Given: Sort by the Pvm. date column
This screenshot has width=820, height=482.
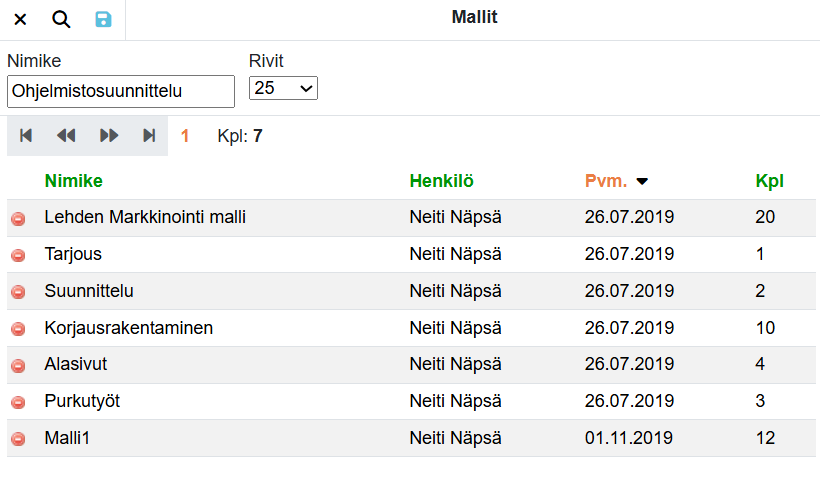Looking at the screenshot, I should [606, 181].
